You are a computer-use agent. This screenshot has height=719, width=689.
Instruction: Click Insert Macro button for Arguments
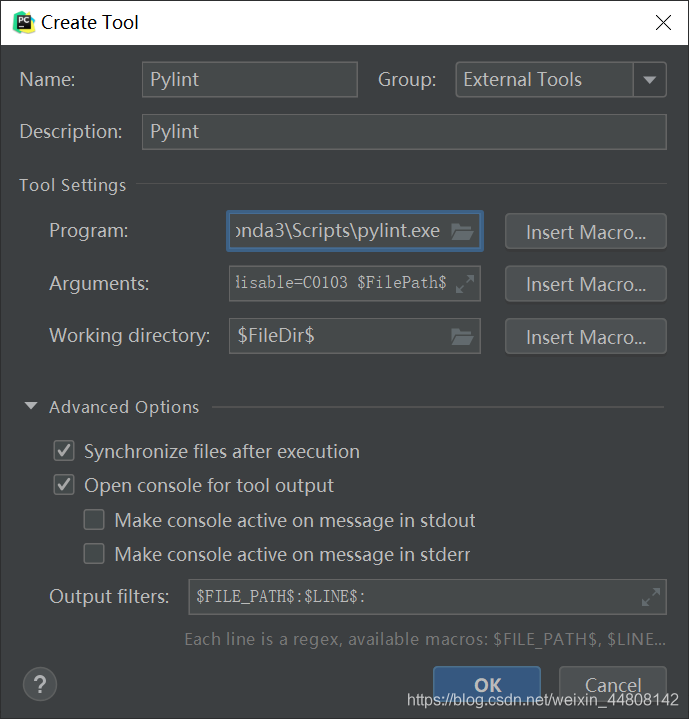pyautogui.click(x=586, y=284)
